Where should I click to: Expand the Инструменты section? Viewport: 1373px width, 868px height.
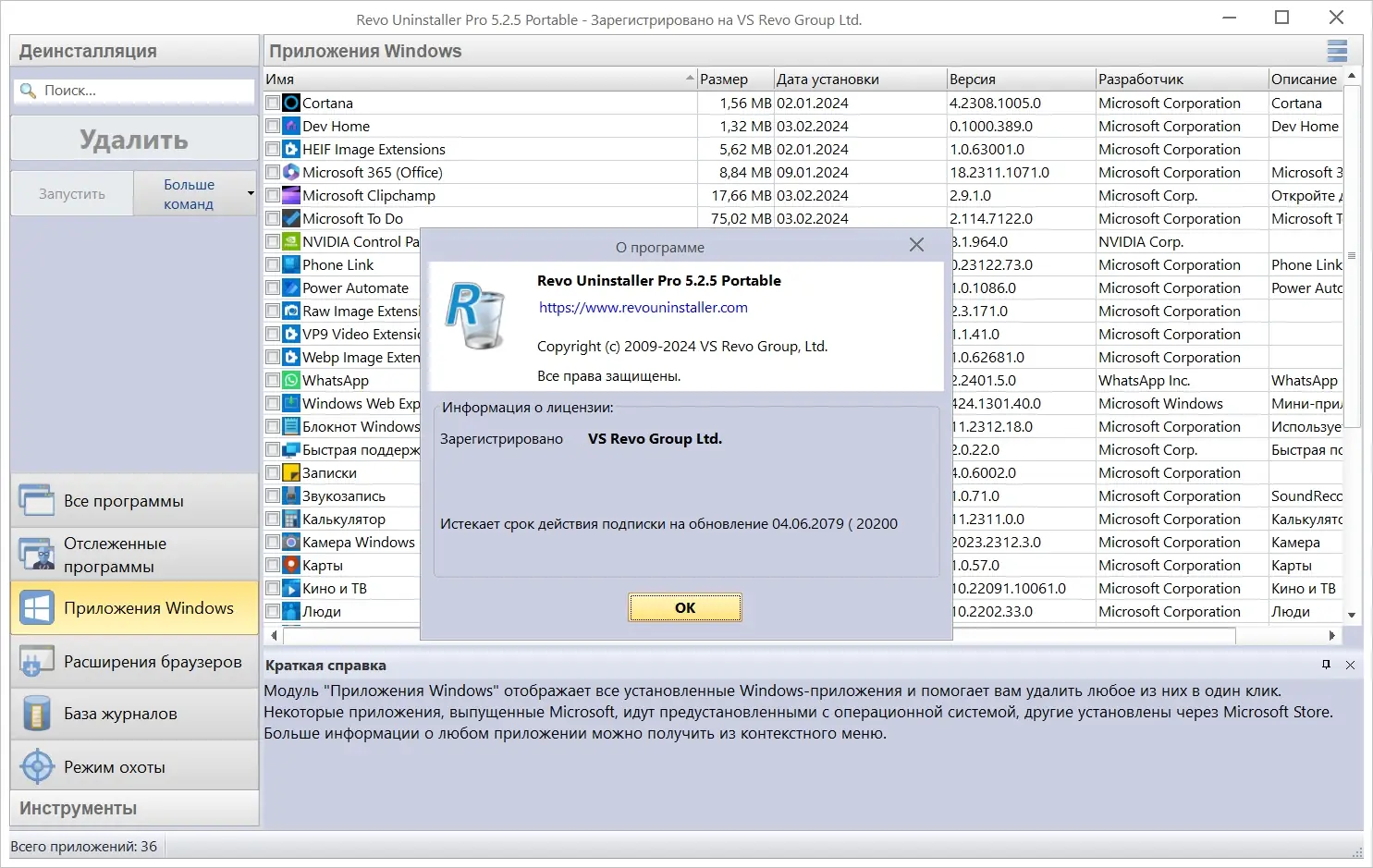pyautogui.click(x=134, y=808)
